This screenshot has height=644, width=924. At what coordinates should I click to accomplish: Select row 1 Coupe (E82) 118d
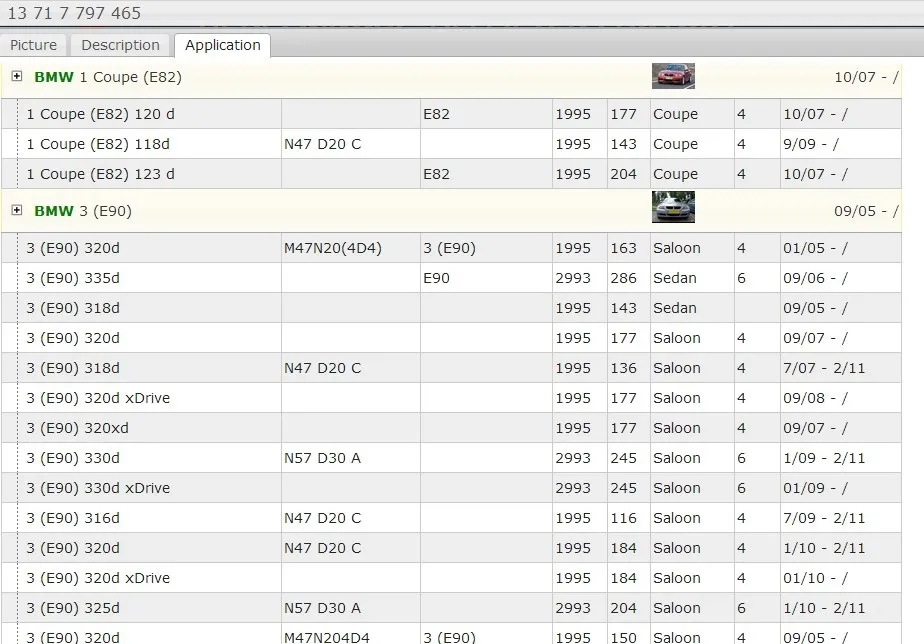[451, 144]
